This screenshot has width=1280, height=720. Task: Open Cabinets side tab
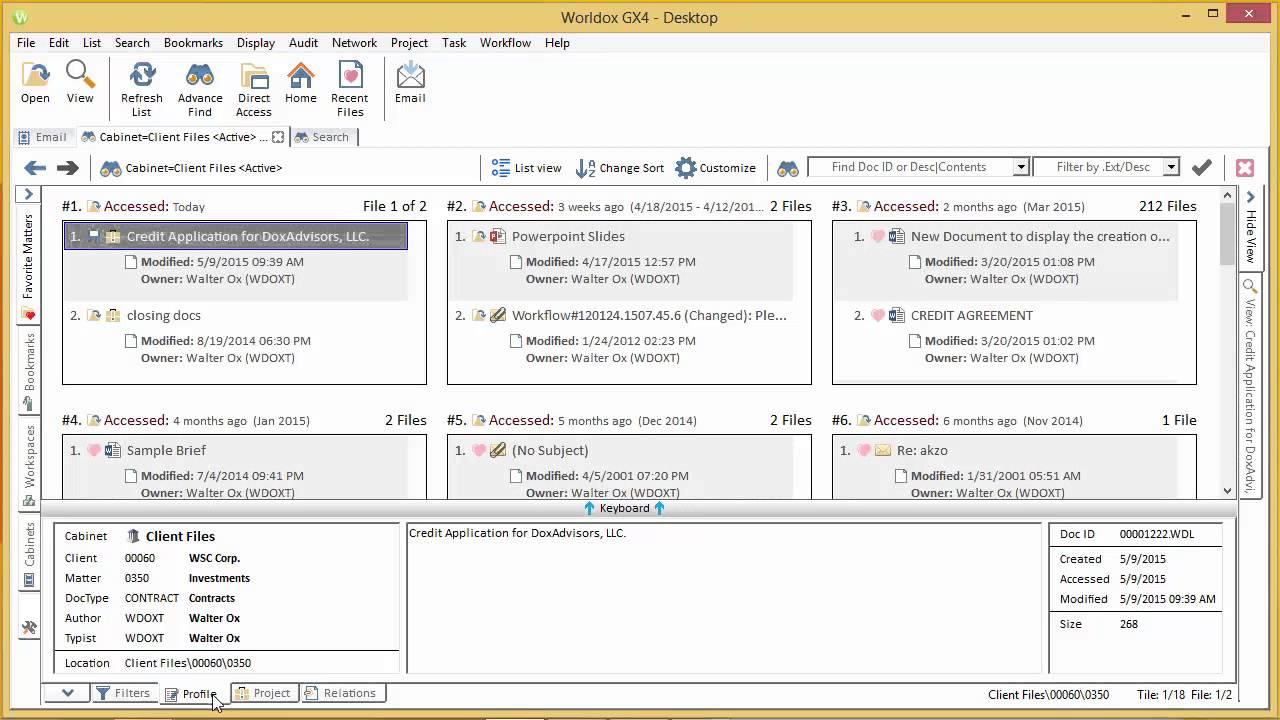pos(28,555)
